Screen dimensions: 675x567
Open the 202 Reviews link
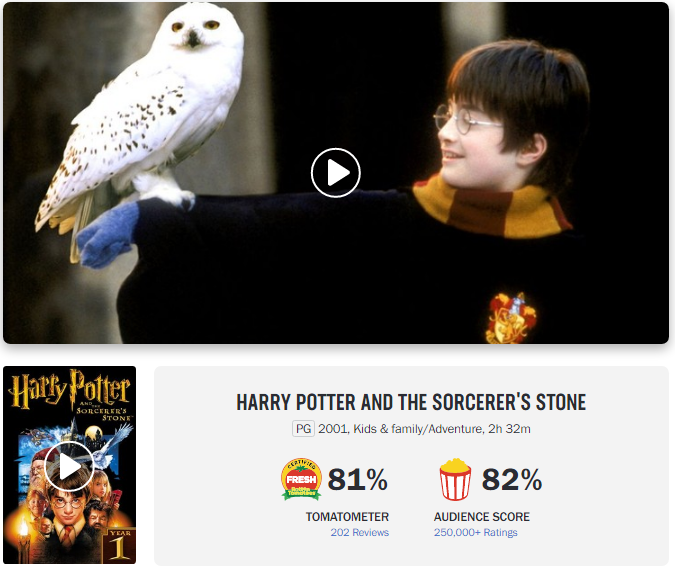[x=359, y=533]
